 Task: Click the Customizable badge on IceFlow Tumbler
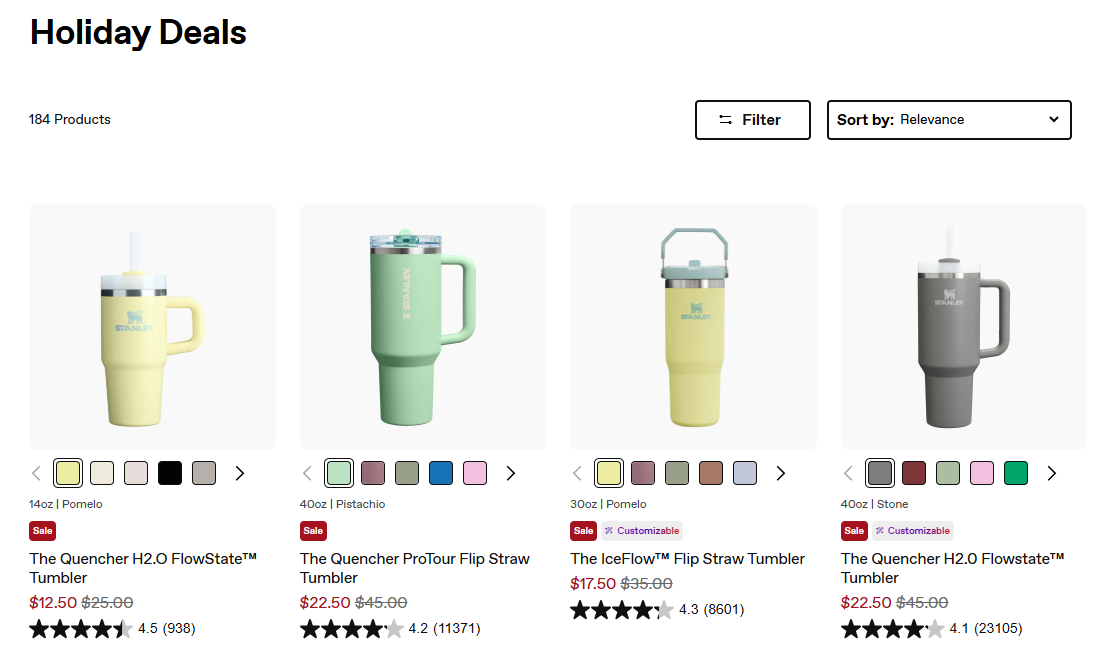[x=642, y=531]
